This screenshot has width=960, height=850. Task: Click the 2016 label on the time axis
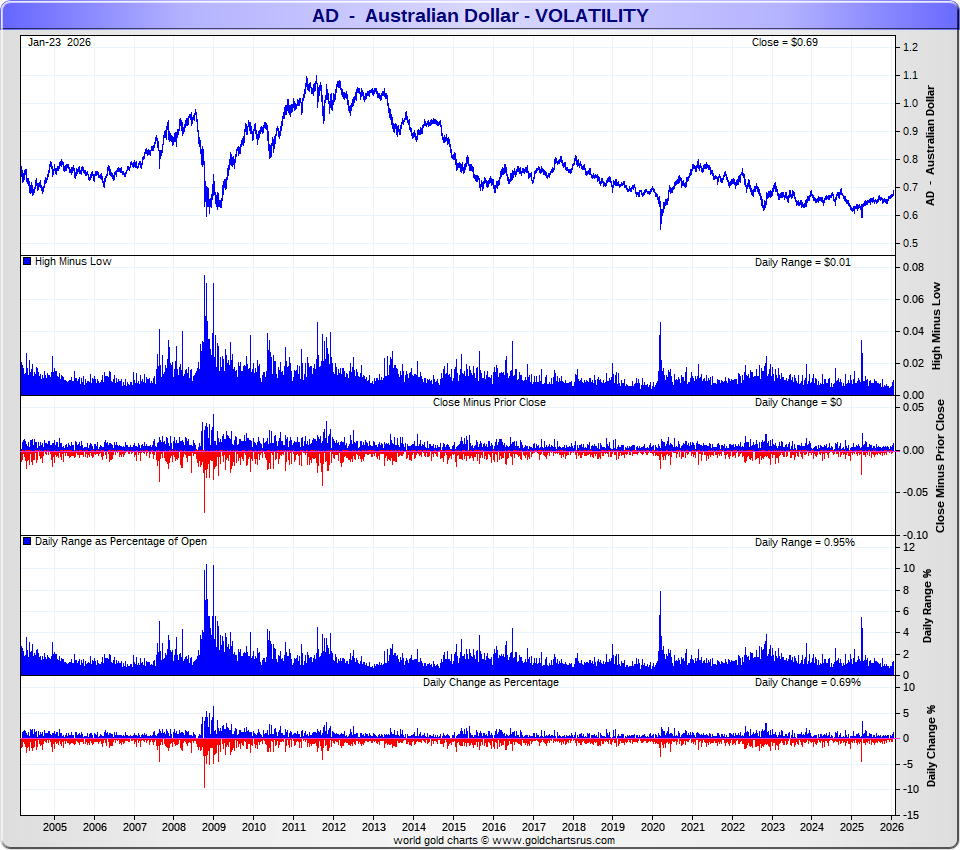pos(494,827)
